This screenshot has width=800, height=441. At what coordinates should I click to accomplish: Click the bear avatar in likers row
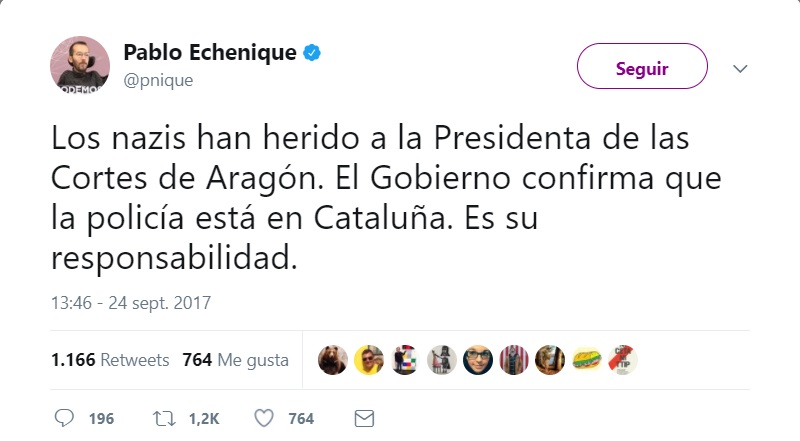click(x=333, y=359)
